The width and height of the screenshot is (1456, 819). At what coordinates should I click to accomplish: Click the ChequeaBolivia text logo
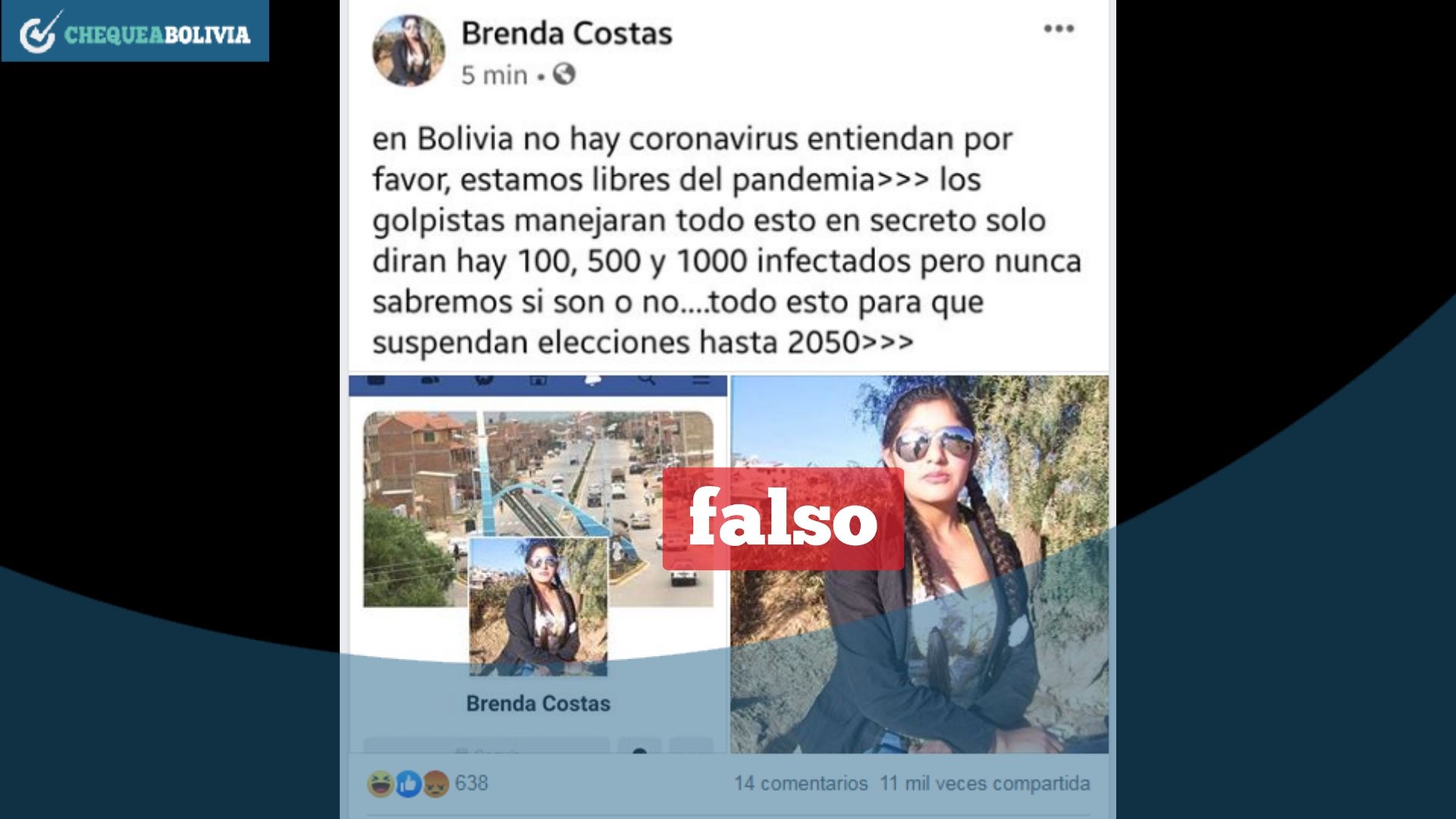pos(157,34)
